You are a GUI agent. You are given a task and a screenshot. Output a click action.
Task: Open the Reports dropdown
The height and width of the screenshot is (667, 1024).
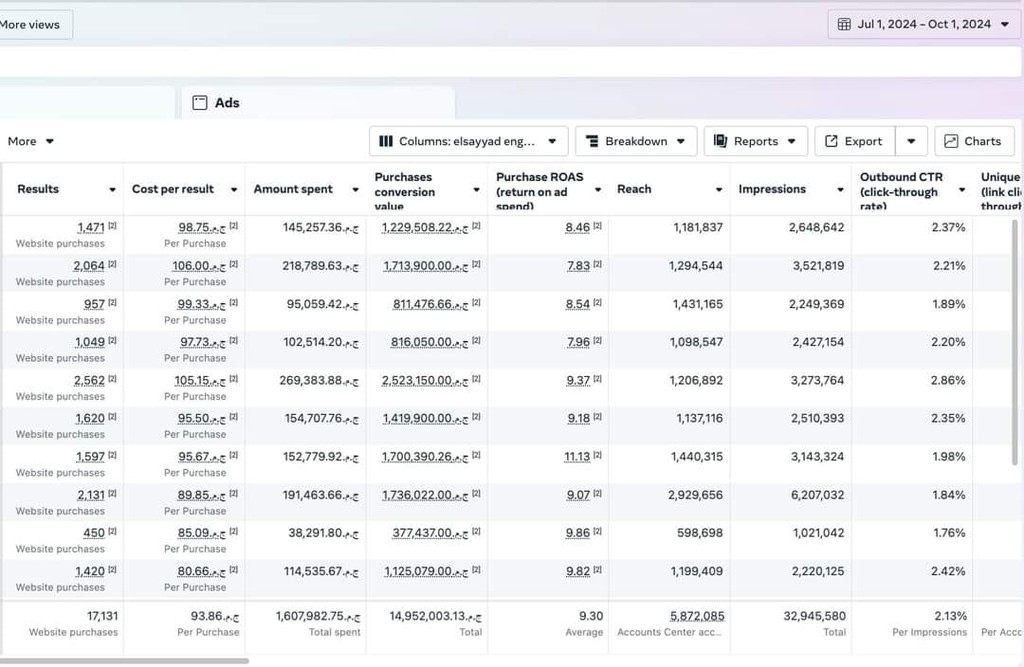pos(756,141)
